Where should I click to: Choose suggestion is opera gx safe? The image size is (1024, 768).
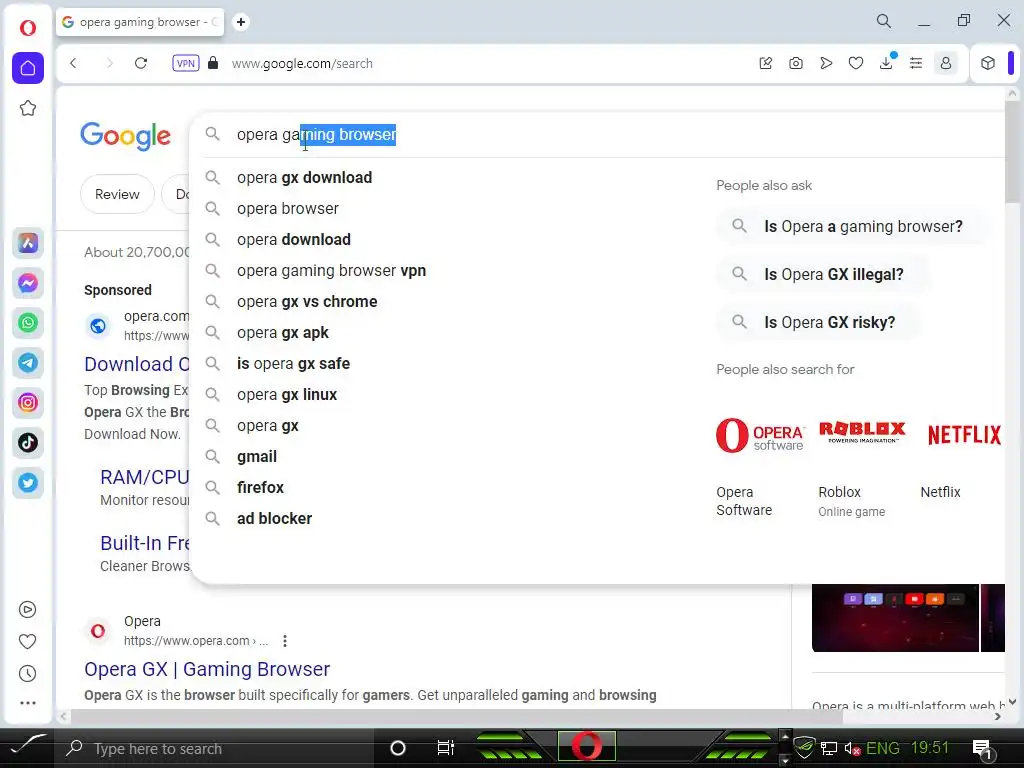293,364
